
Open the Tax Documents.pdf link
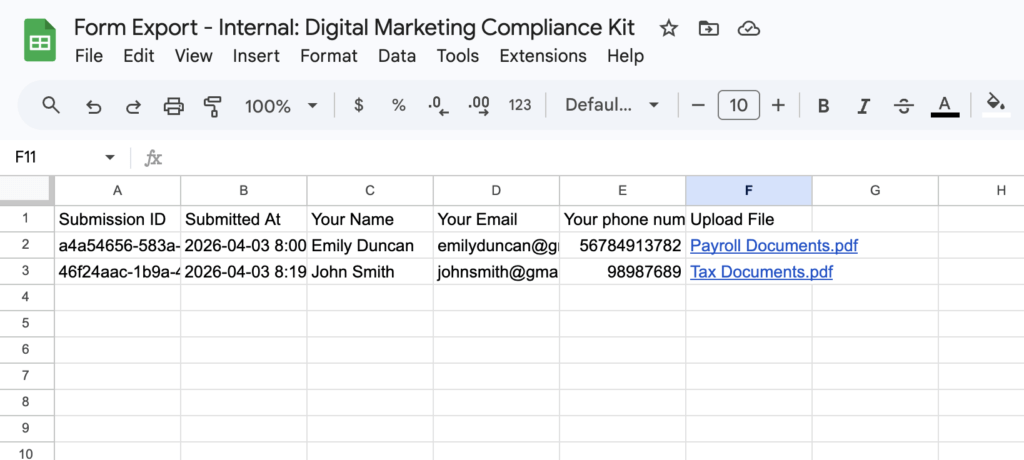[x=761, y=272]
